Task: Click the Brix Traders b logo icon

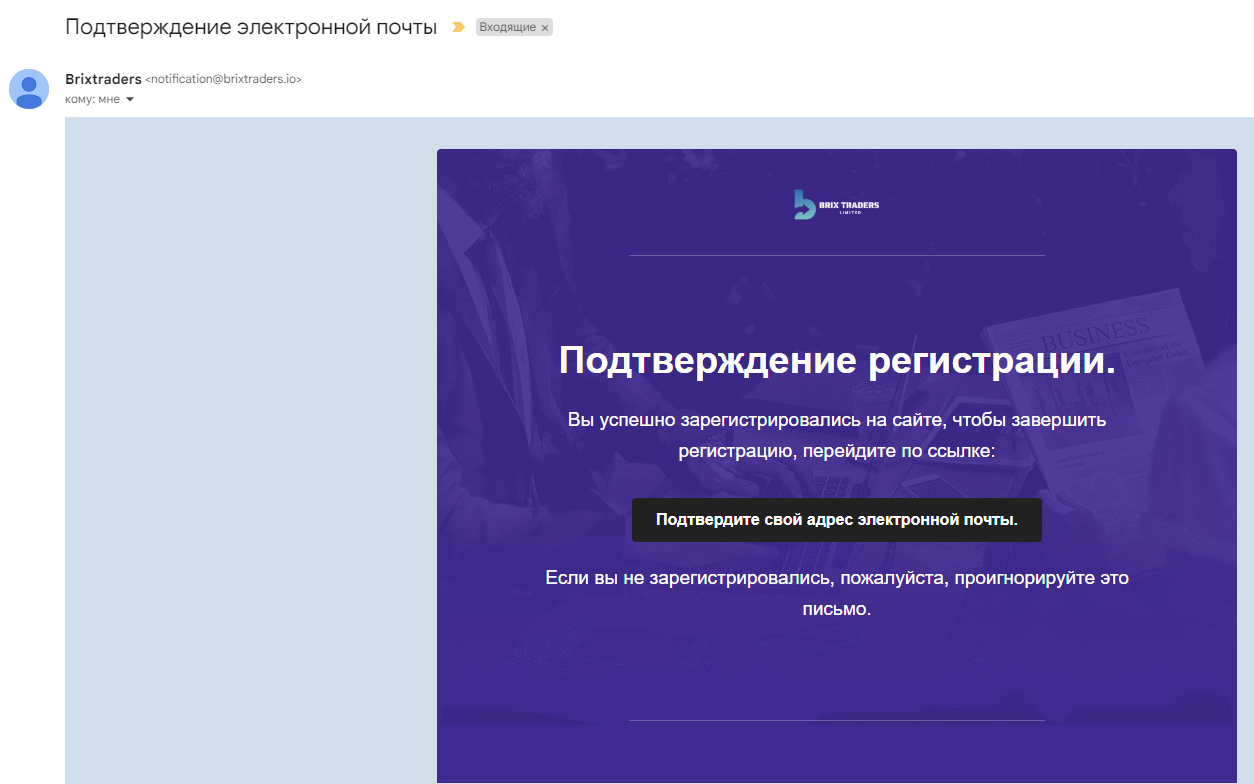Action: 804,205
